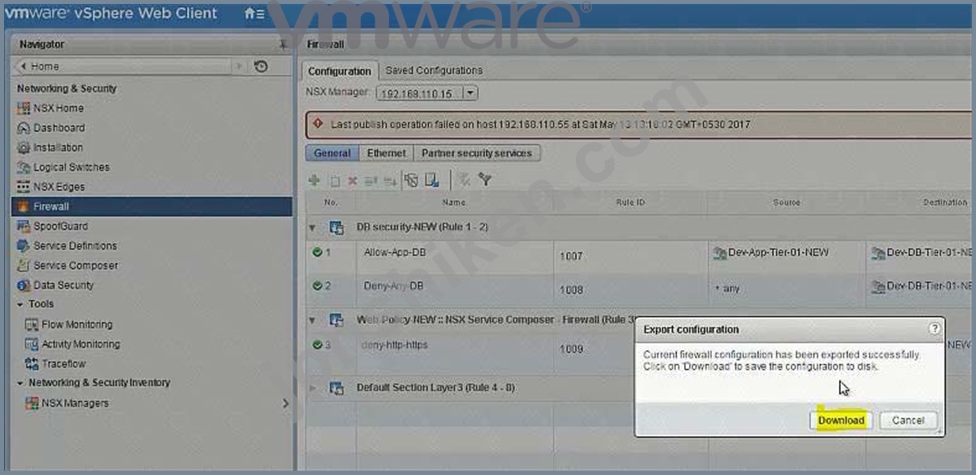
Task: Click the navigator history clock icon
Action: tap(261, 67)
